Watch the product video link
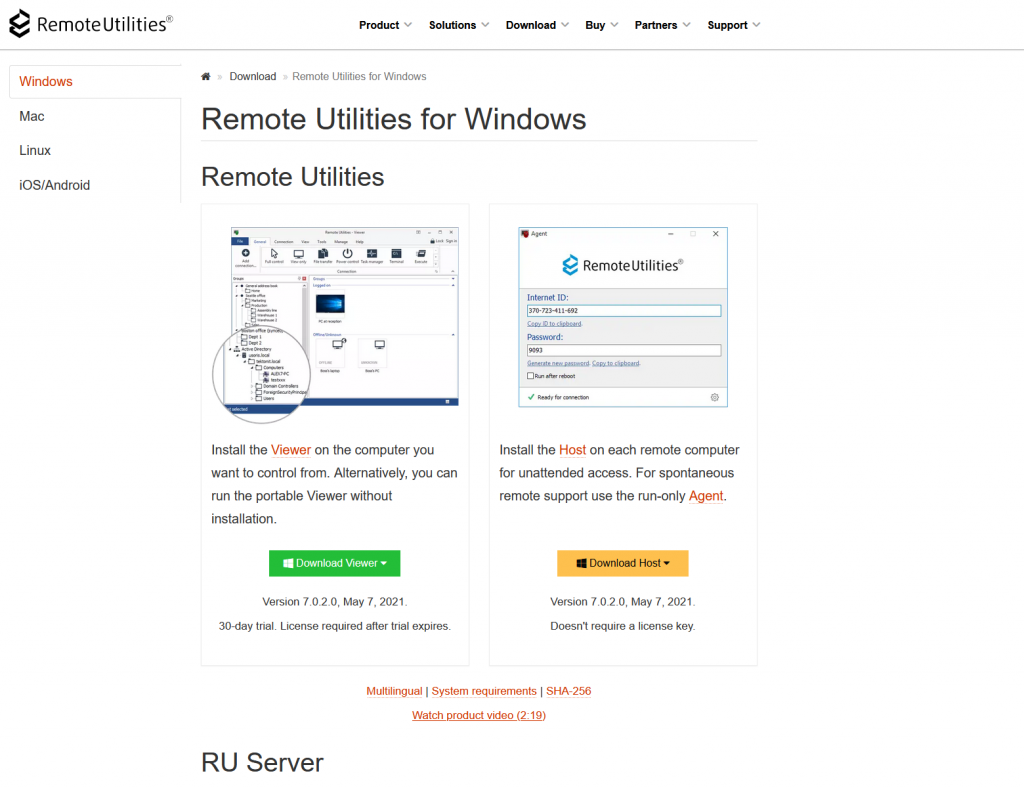Screen dimensions: 1024x788 478,715
